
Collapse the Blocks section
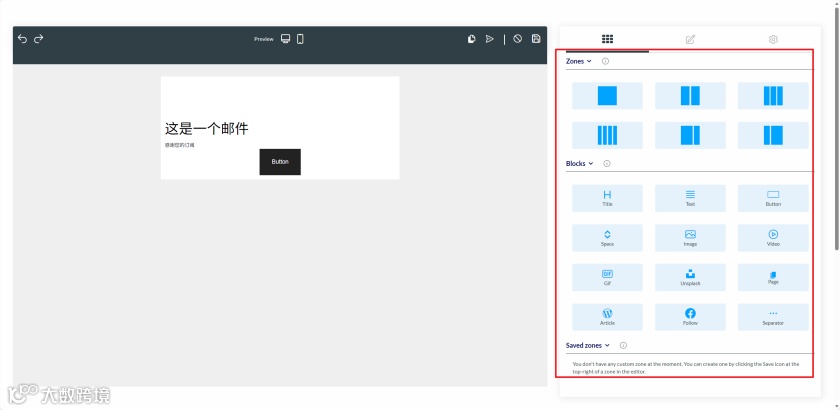[x=580, y=163]
